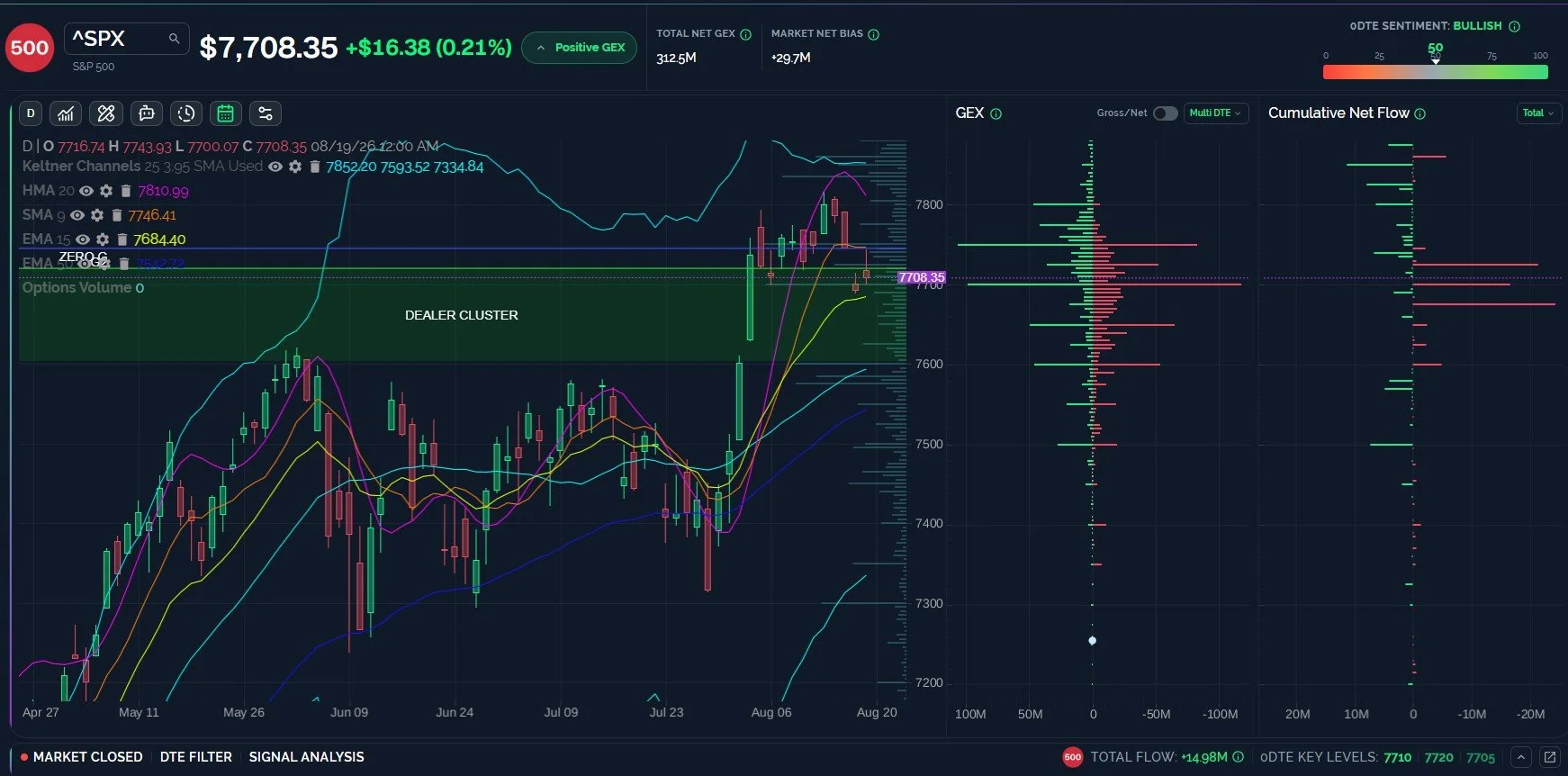Select 0DTE key level 7720
Screen dimensions: 1568x776
coord(1438,757)
